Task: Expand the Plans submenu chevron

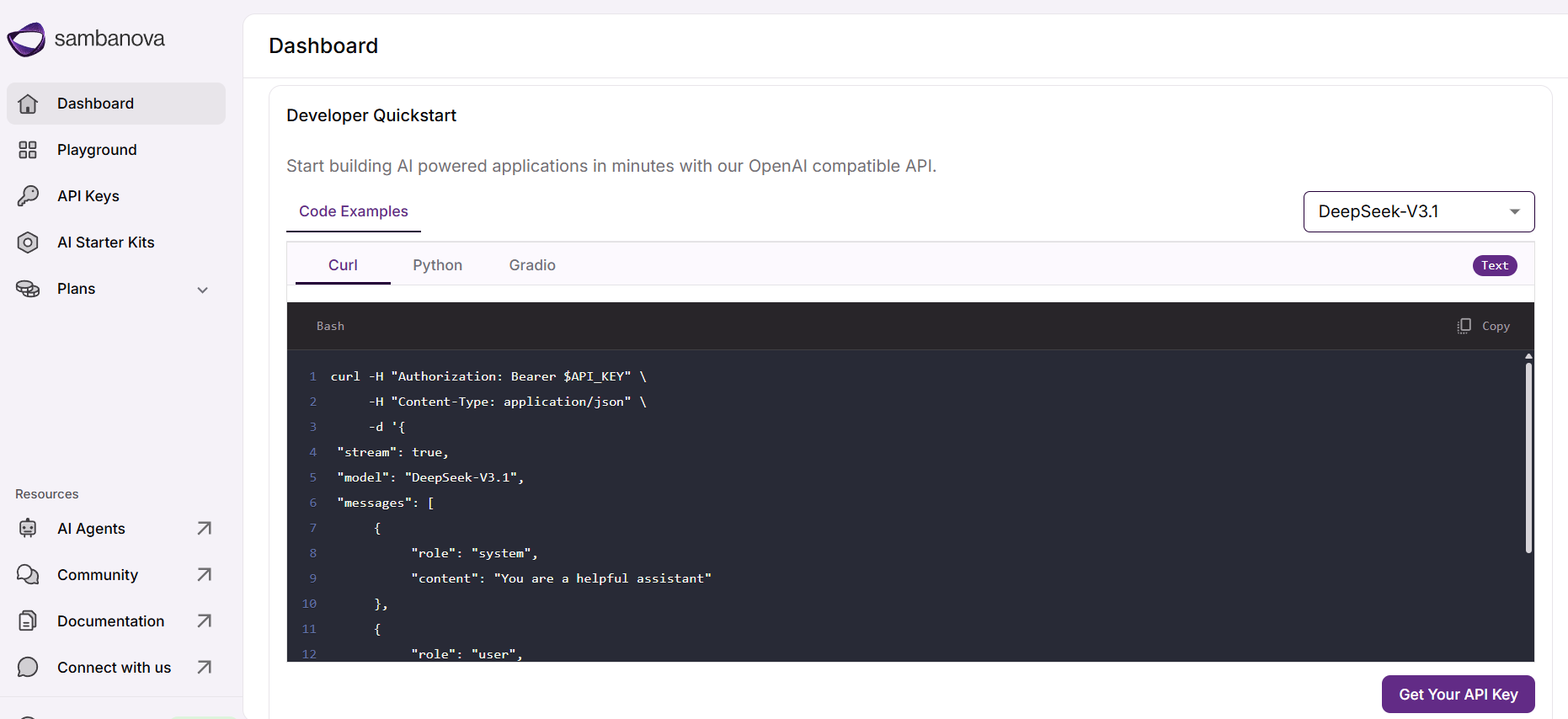Action: 202,290
